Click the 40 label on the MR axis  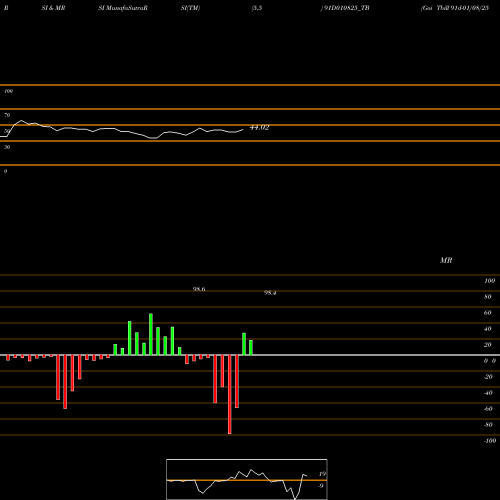point(488,329)
